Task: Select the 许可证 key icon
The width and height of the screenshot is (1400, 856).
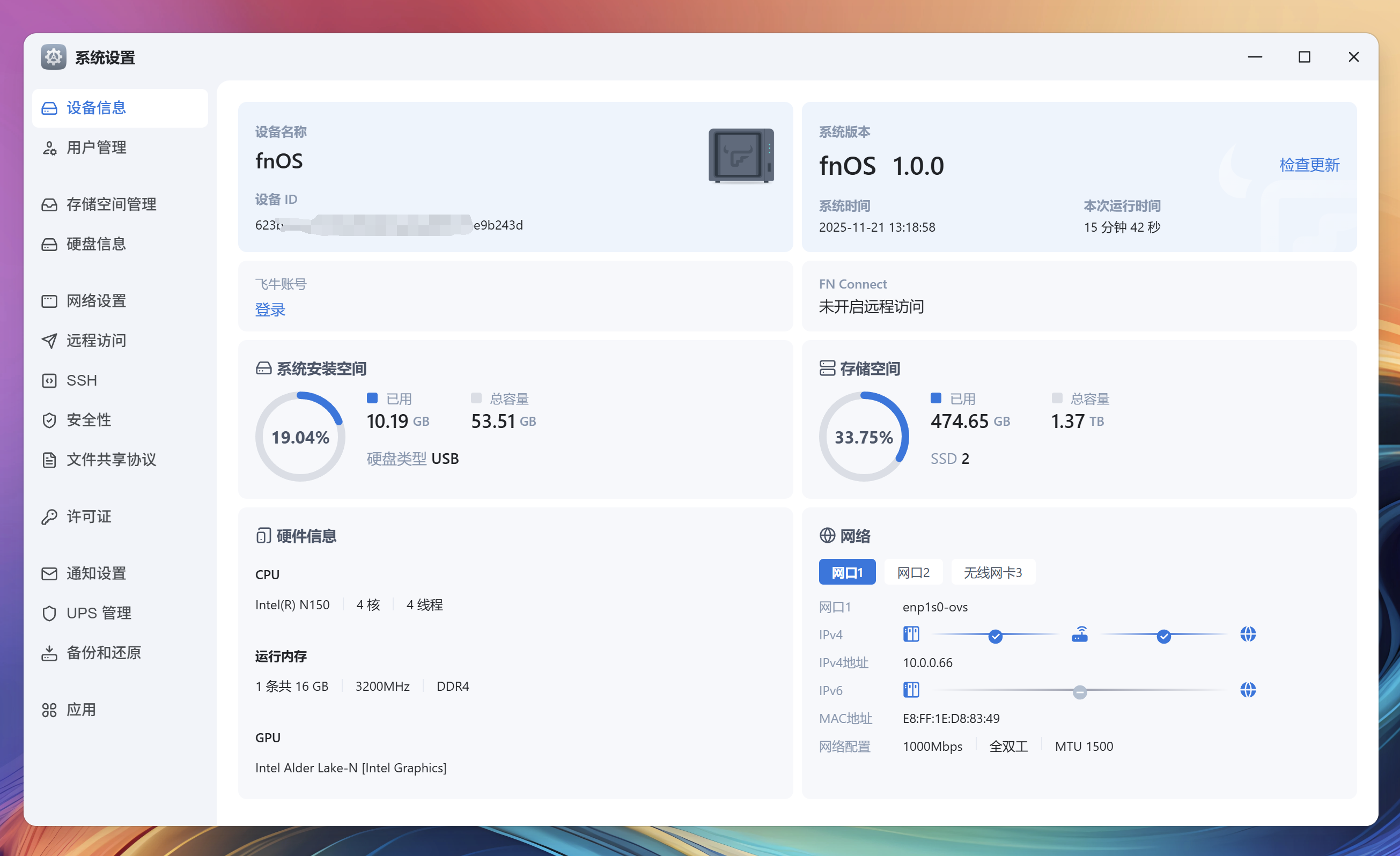Action: click(x=49, y=517)
